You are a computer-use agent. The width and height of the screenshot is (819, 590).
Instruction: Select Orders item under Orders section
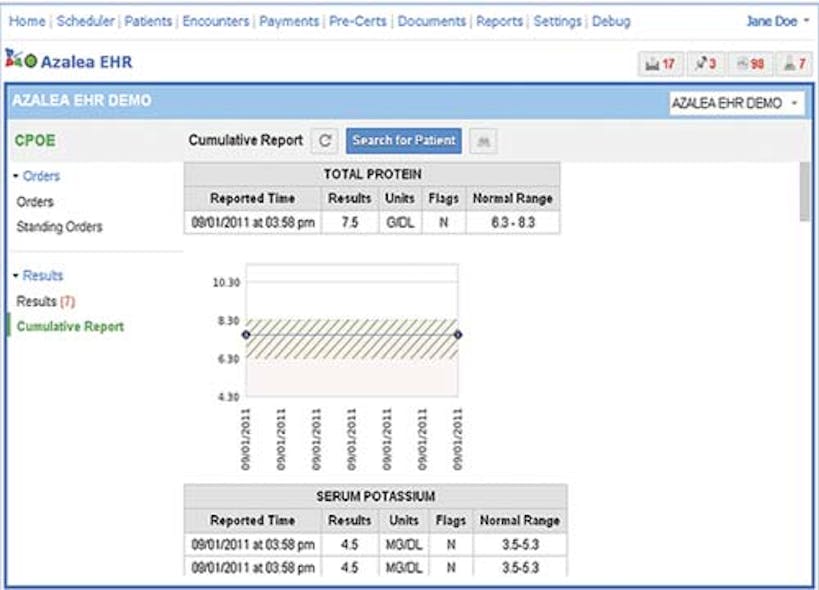(x=35, y=202)
